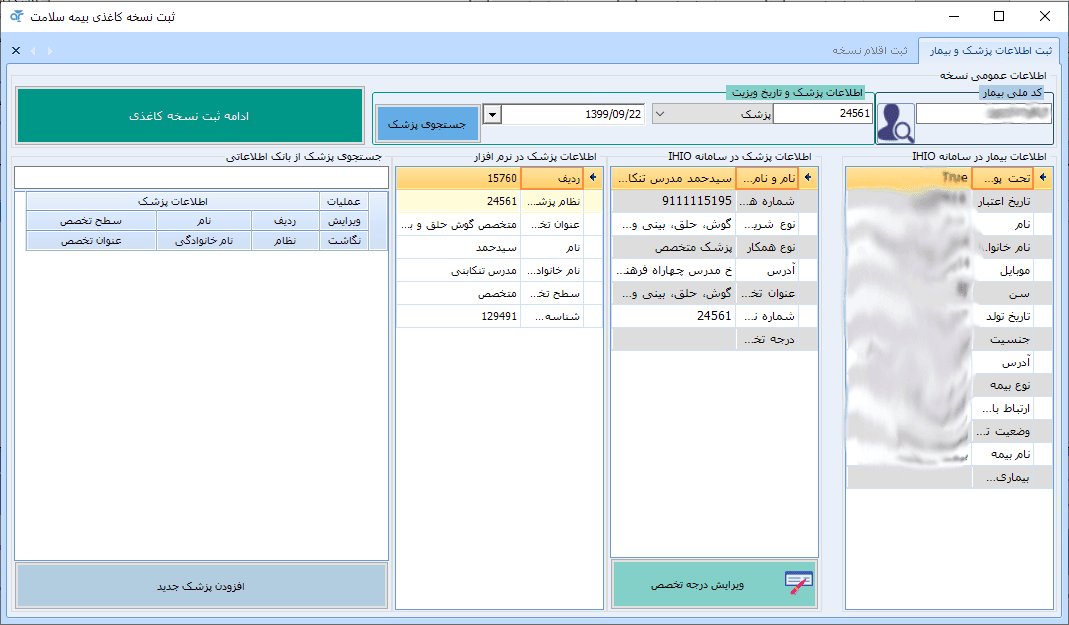Click the نگاشت column header
This screenshot has height=625, width=1069.
(344, 241)
